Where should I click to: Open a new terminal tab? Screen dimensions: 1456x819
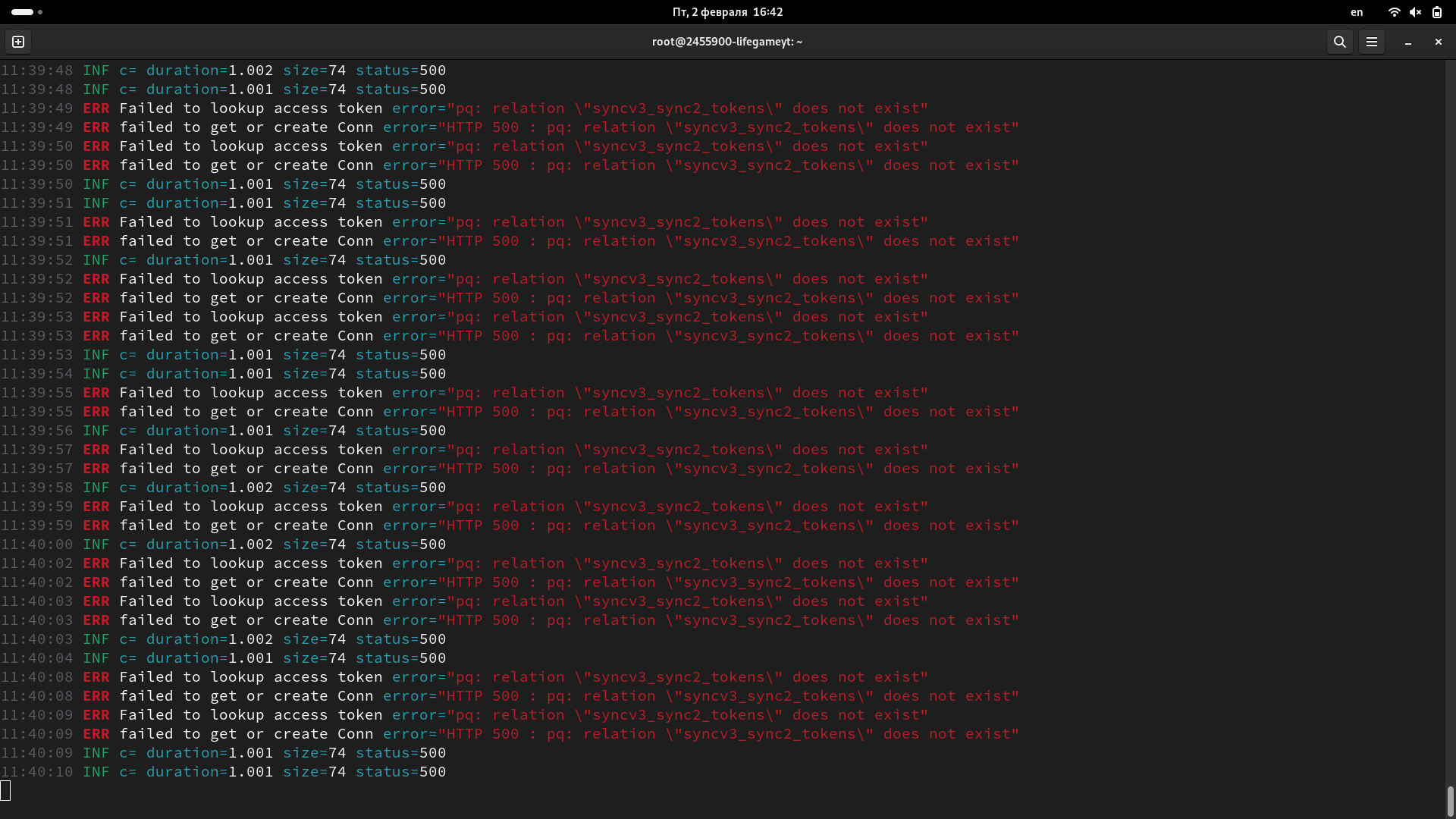pos(18,42)
